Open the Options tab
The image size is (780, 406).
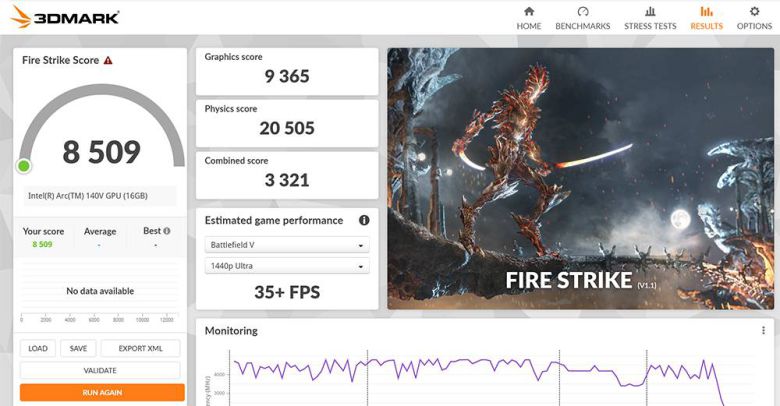(x=754, y=18)
